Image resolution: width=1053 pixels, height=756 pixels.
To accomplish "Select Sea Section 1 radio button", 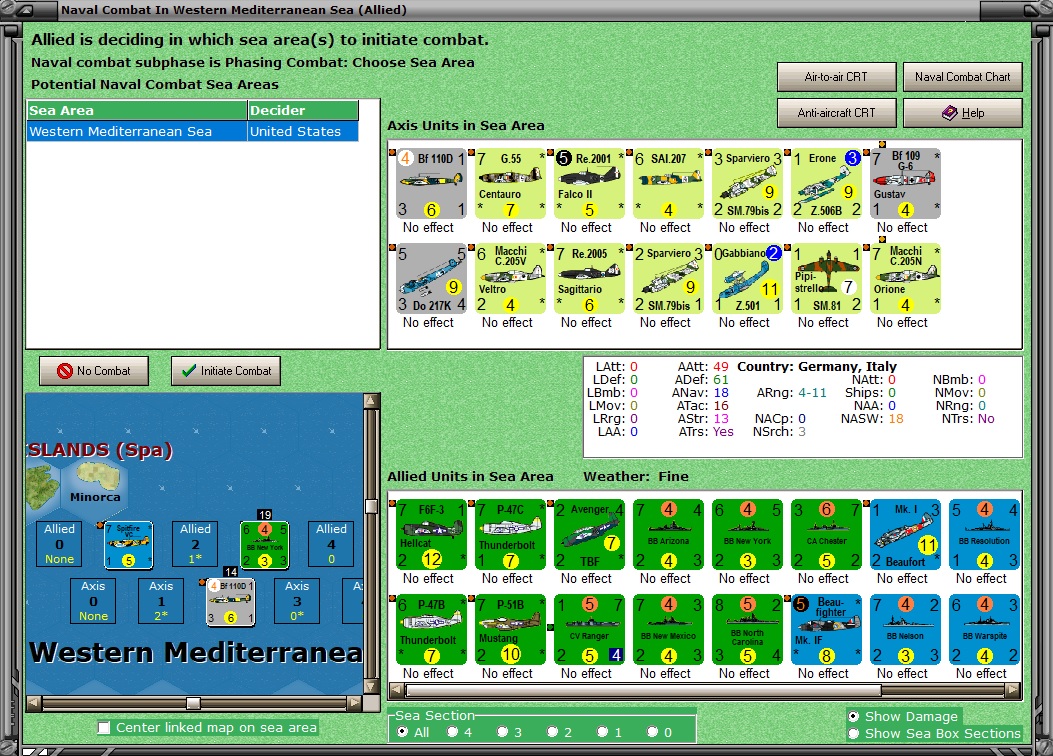I will pos(602,732).
